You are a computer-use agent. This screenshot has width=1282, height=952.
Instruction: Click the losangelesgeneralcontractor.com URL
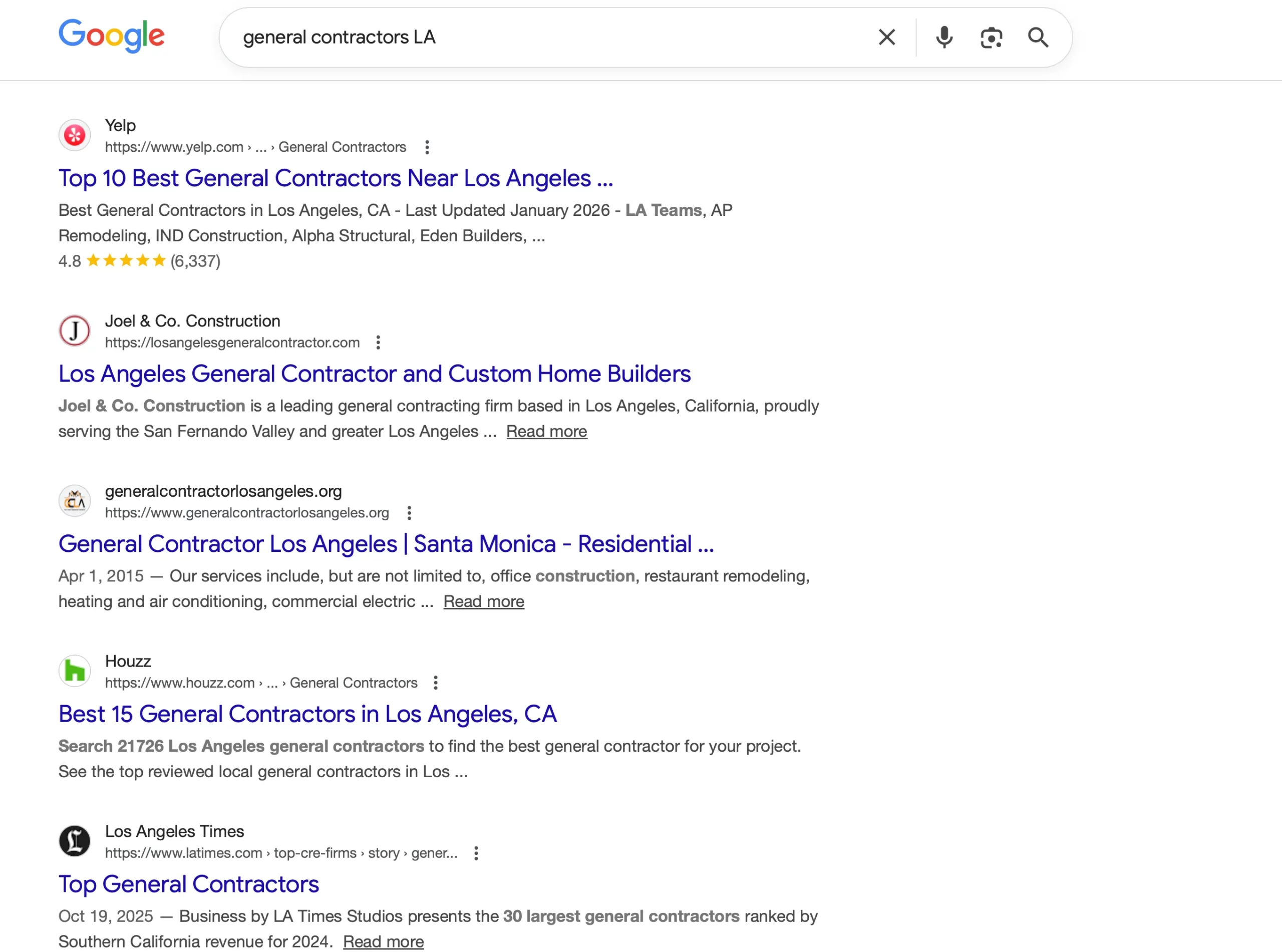[232, 343]
